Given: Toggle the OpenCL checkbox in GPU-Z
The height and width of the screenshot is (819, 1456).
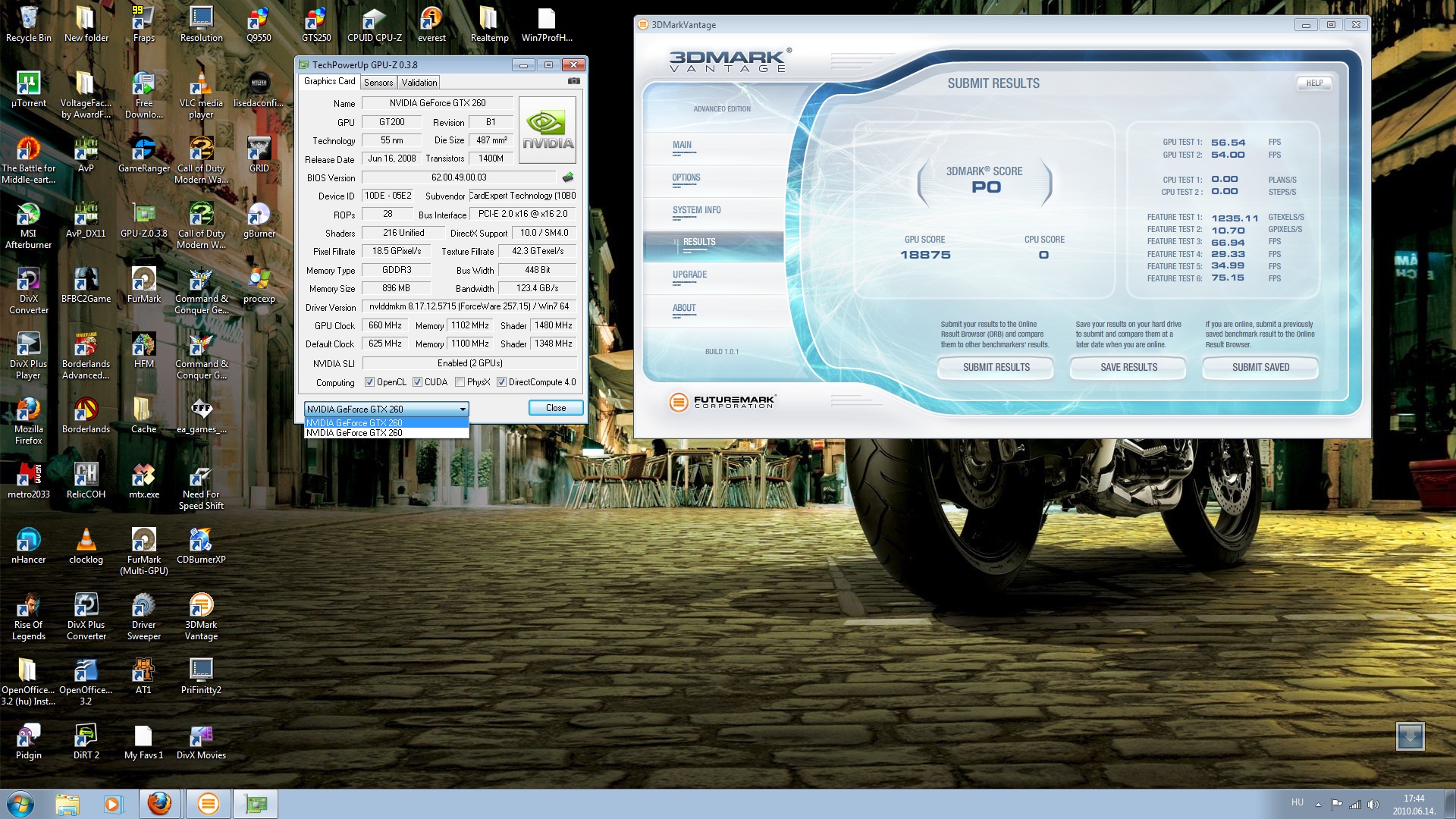Looking at the screenshot, I should (369, 382).
